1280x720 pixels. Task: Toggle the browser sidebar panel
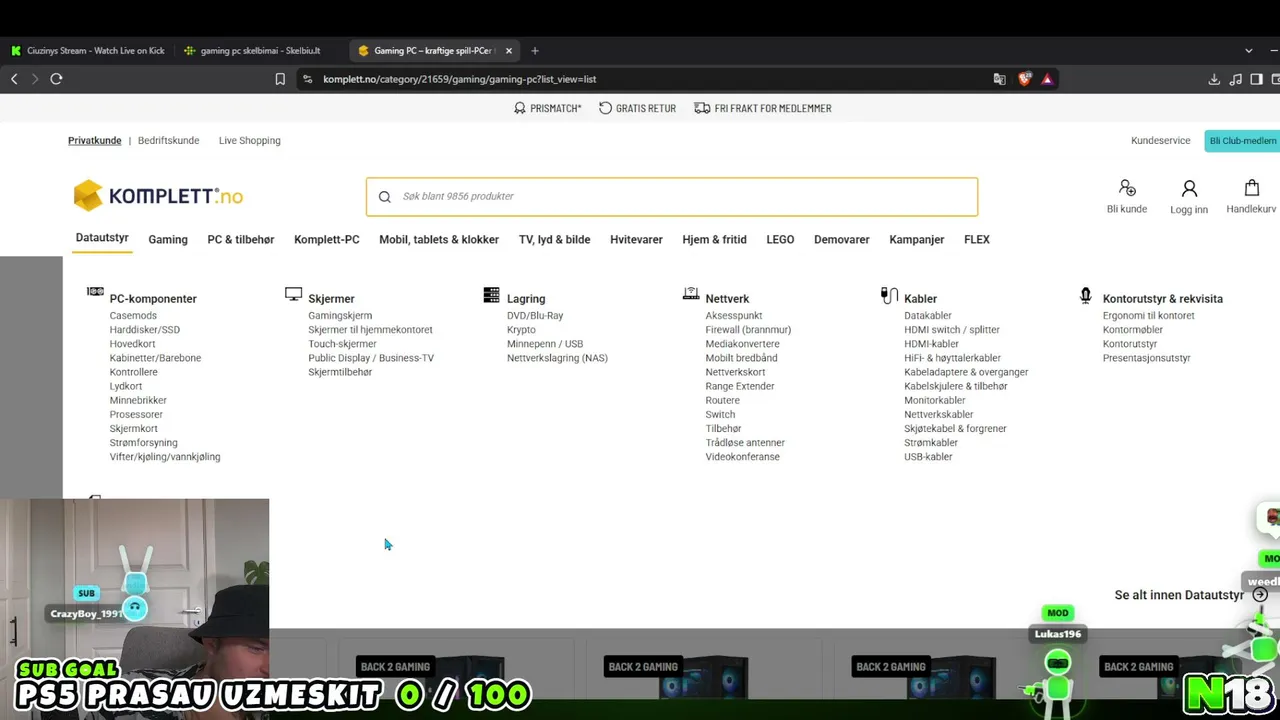[1257, 79]
